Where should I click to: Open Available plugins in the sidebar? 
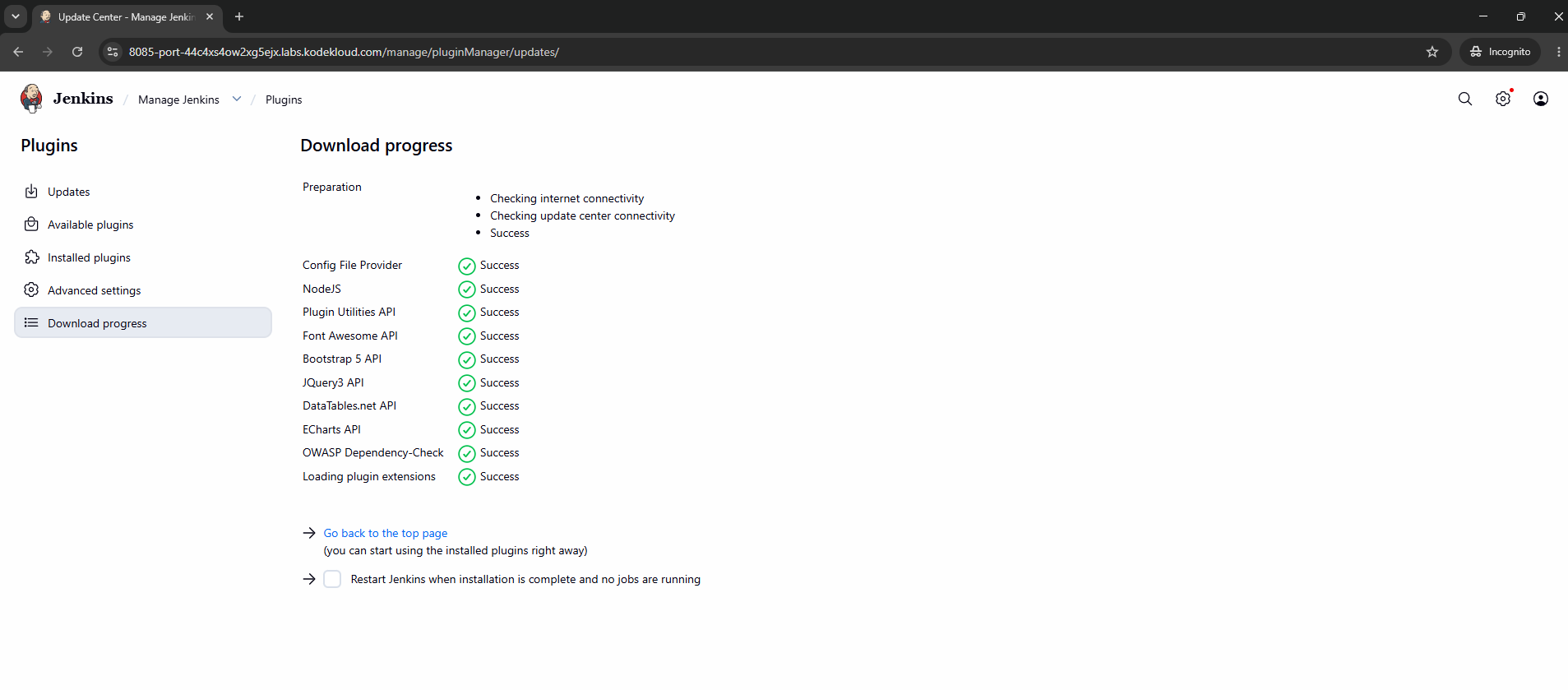(x=143, y=225)
